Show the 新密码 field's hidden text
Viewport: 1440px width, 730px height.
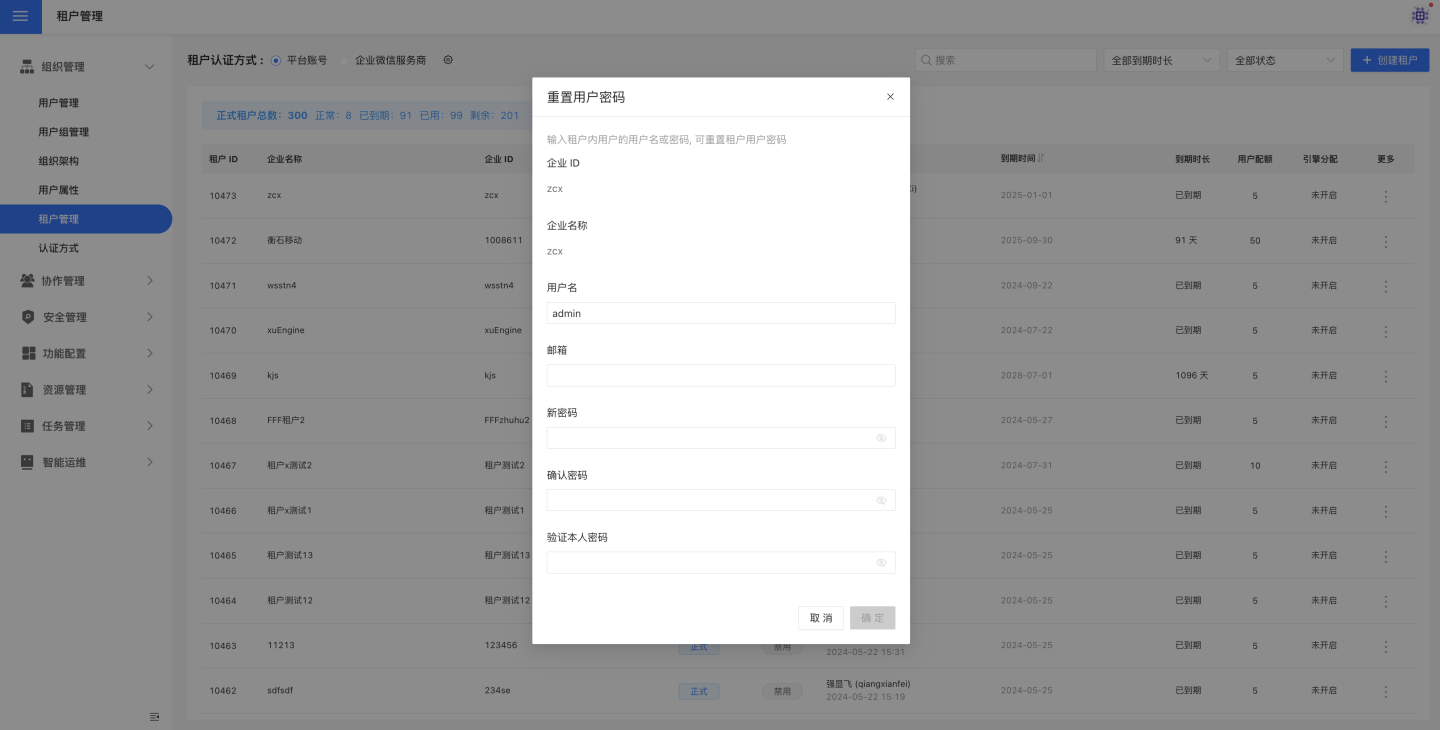881,438
